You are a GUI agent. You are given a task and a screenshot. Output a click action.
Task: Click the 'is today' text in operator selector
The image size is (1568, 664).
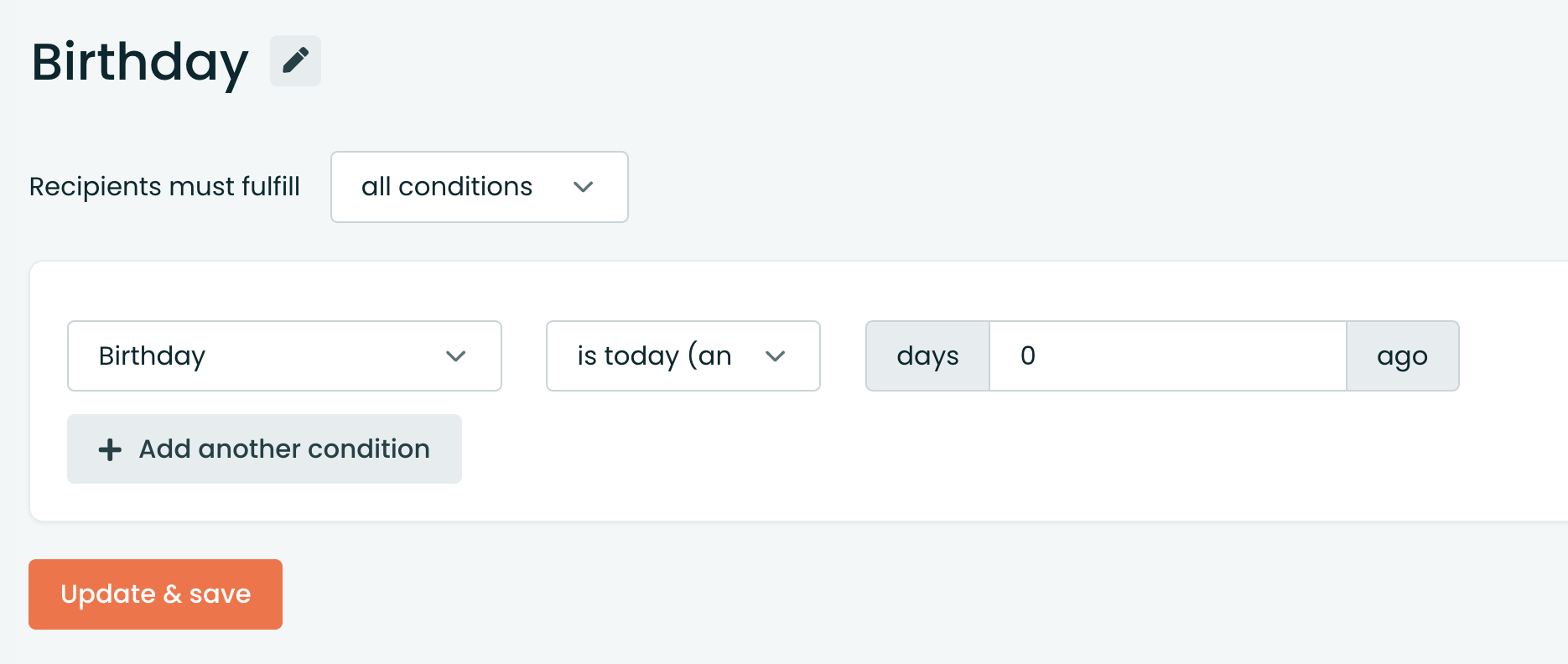pyautogui.click(x=628, y=355)
